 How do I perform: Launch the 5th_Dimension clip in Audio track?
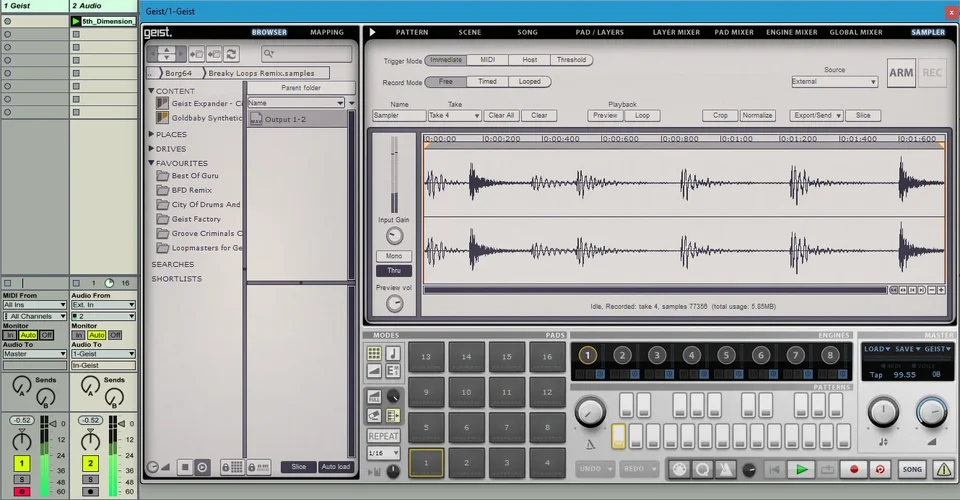(x=76, y=21)
